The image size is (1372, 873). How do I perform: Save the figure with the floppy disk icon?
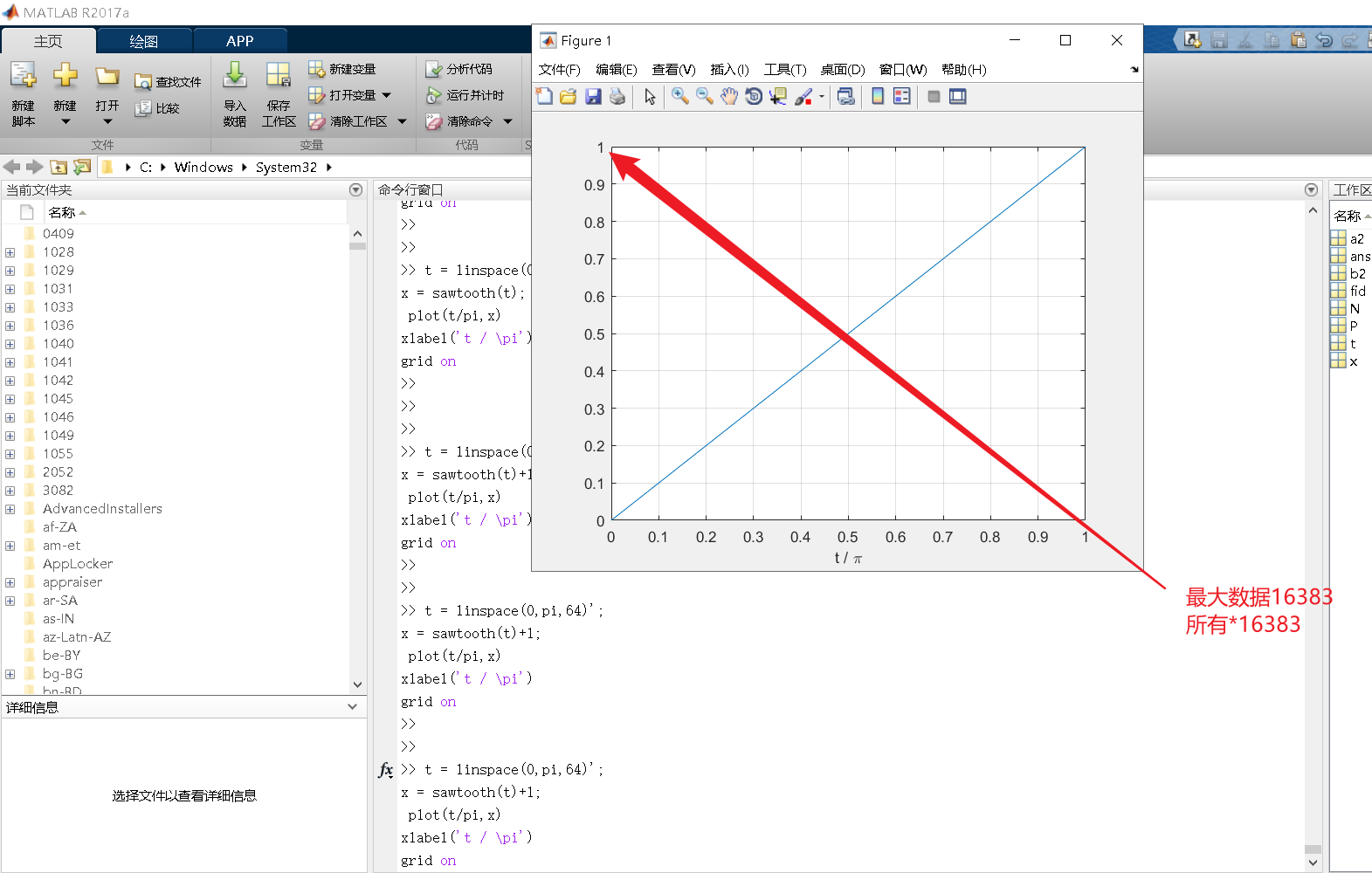click(593, 97)
